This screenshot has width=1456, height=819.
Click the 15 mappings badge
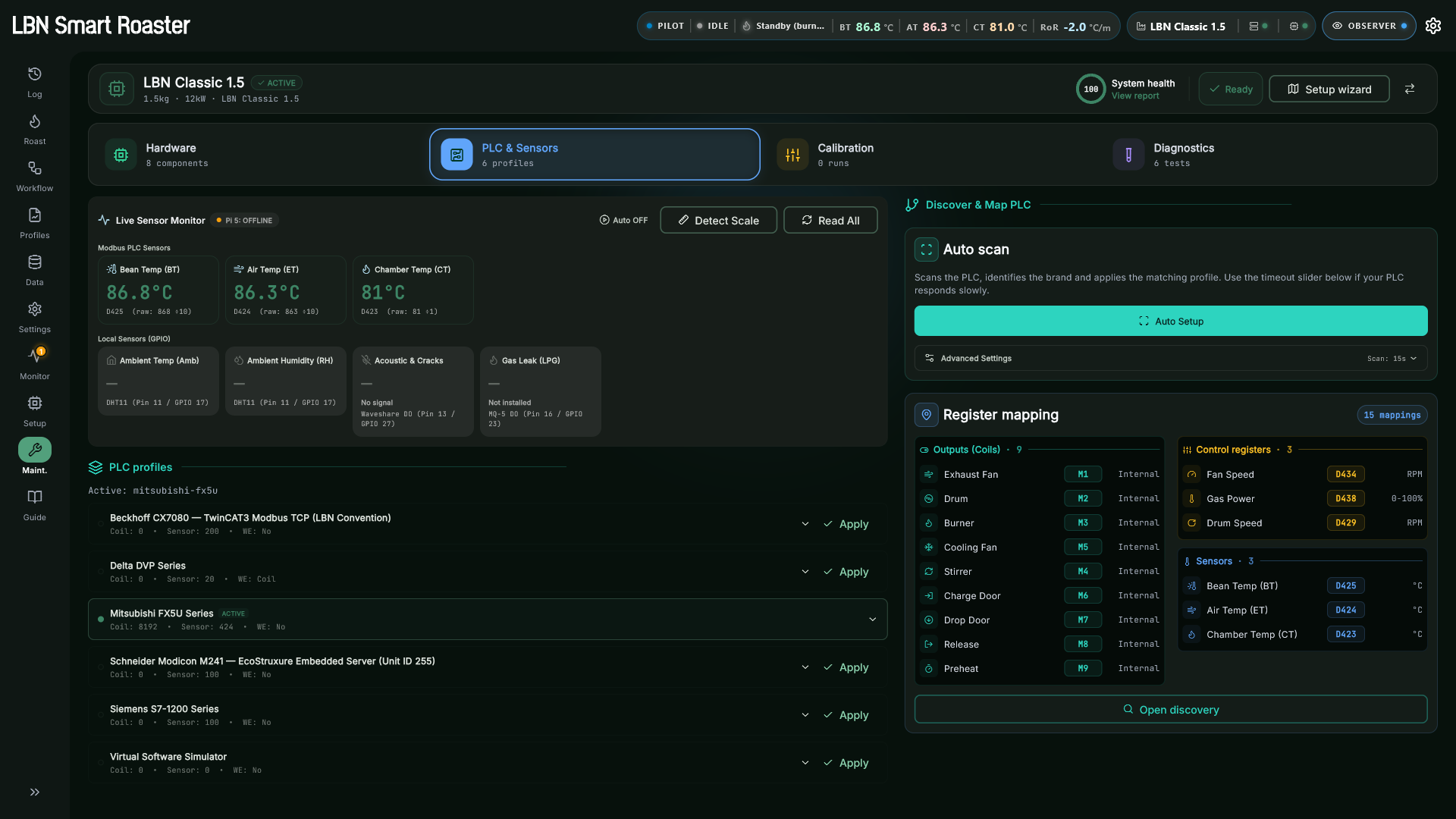(x=1392, y=416)
